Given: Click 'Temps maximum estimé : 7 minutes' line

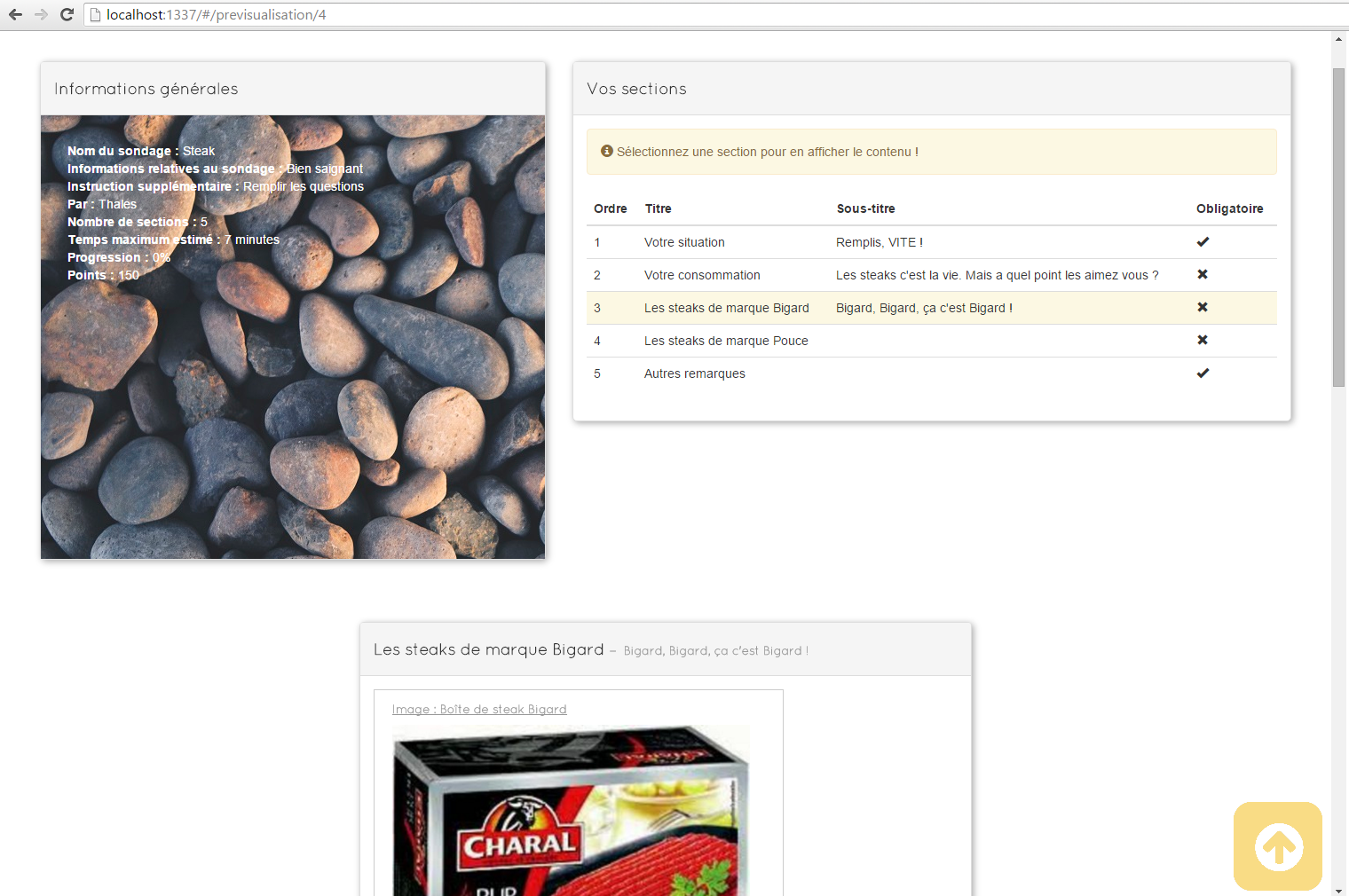Looking at the screenshot, I should click(x=173, y=240).
